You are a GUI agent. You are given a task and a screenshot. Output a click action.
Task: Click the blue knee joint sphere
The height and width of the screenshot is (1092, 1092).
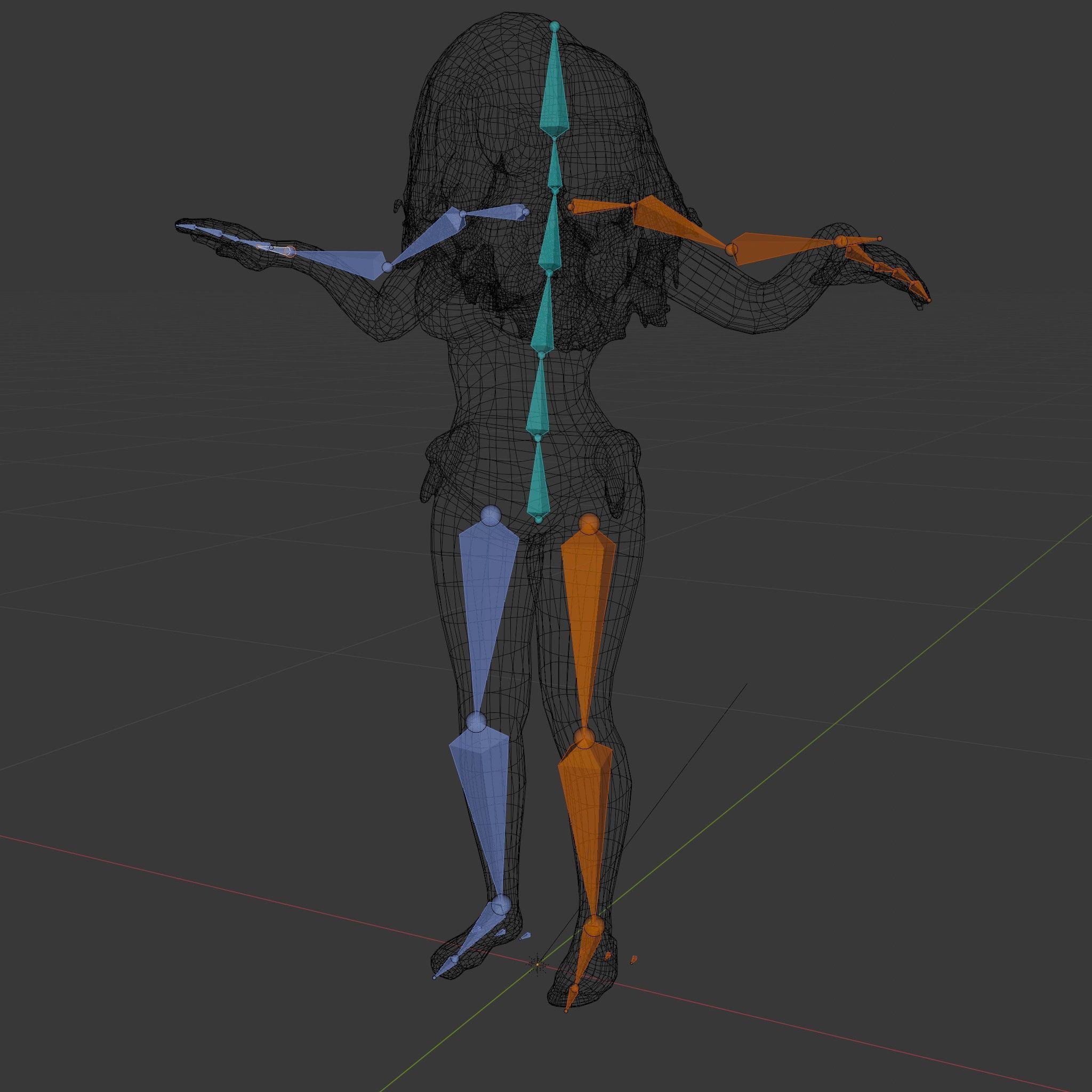pos(477,722)
